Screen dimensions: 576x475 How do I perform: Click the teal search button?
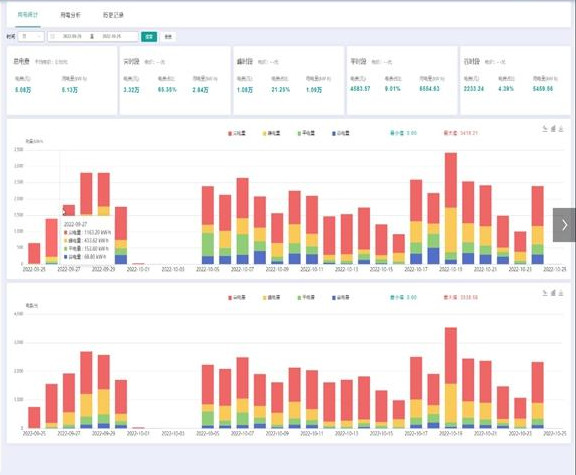click(x=149, y=36)
